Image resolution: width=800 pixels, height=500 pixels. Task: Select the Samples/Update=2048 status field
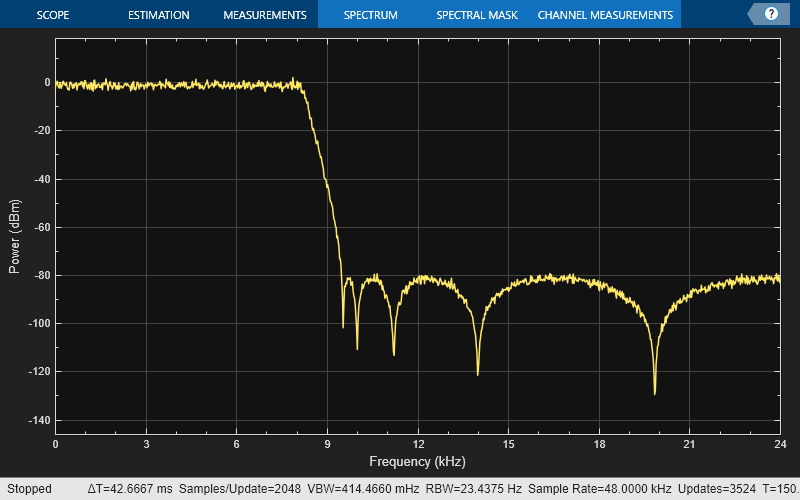(235, 489)
